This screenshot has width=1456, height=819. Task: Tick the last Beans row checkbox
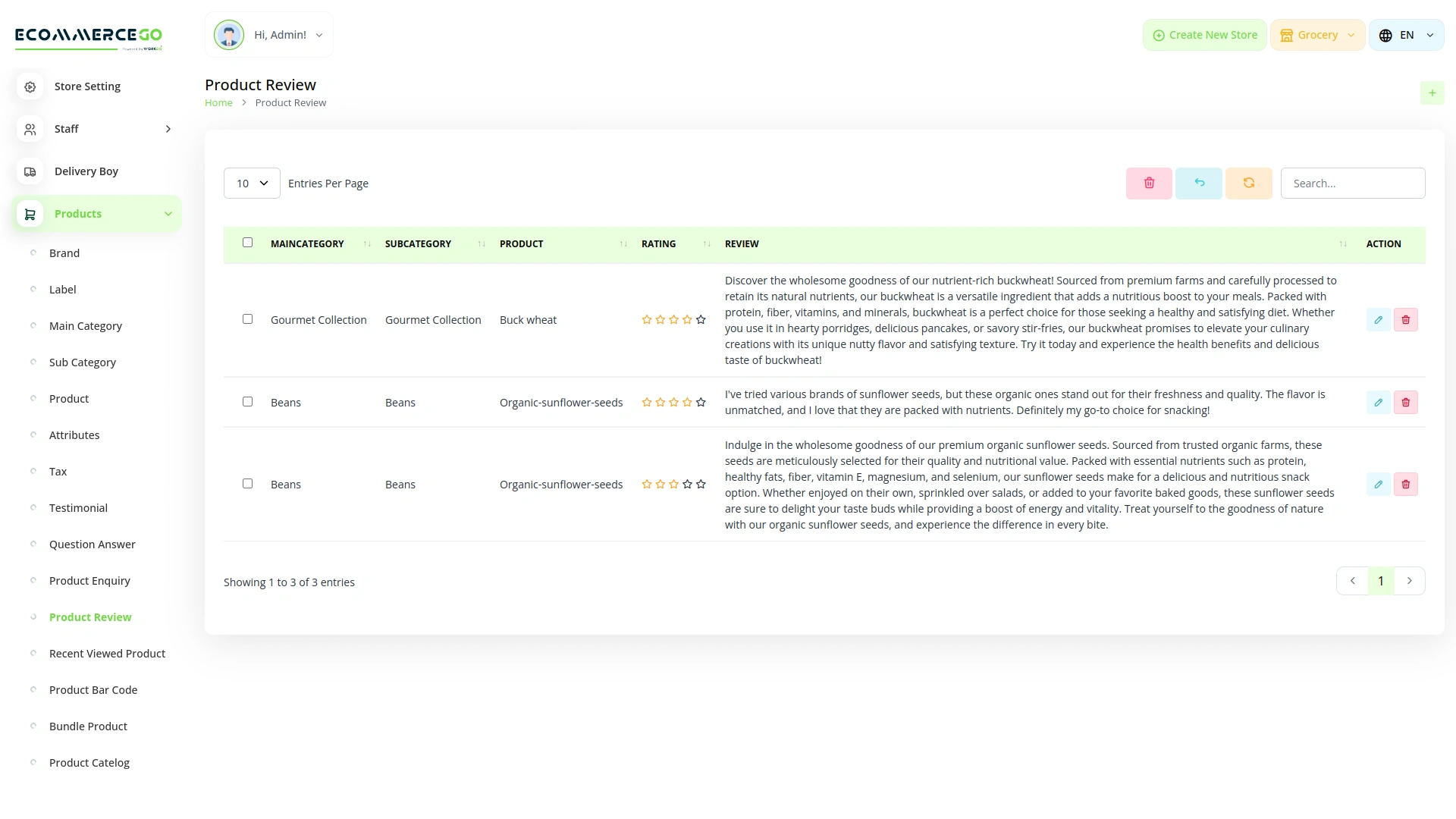(247, 484)
